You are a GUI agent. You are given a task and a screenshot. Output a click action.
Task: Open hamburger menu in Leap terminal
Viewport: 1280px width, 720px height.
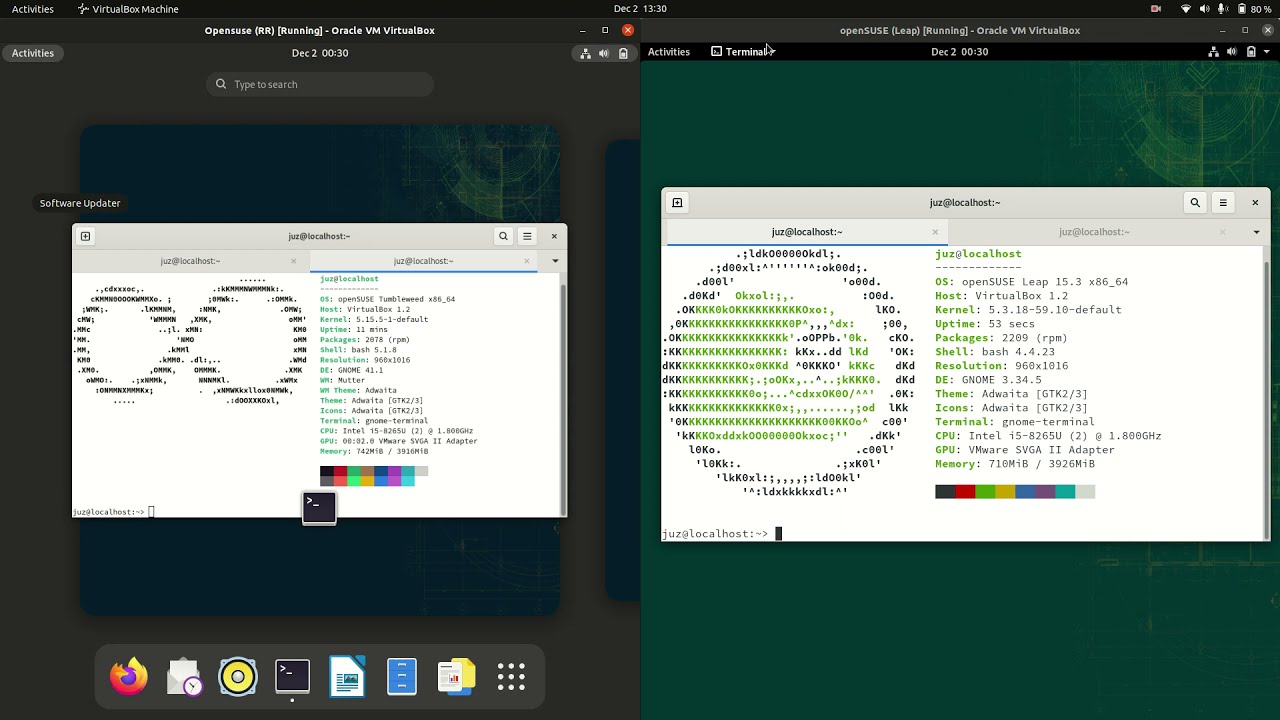1223,202
